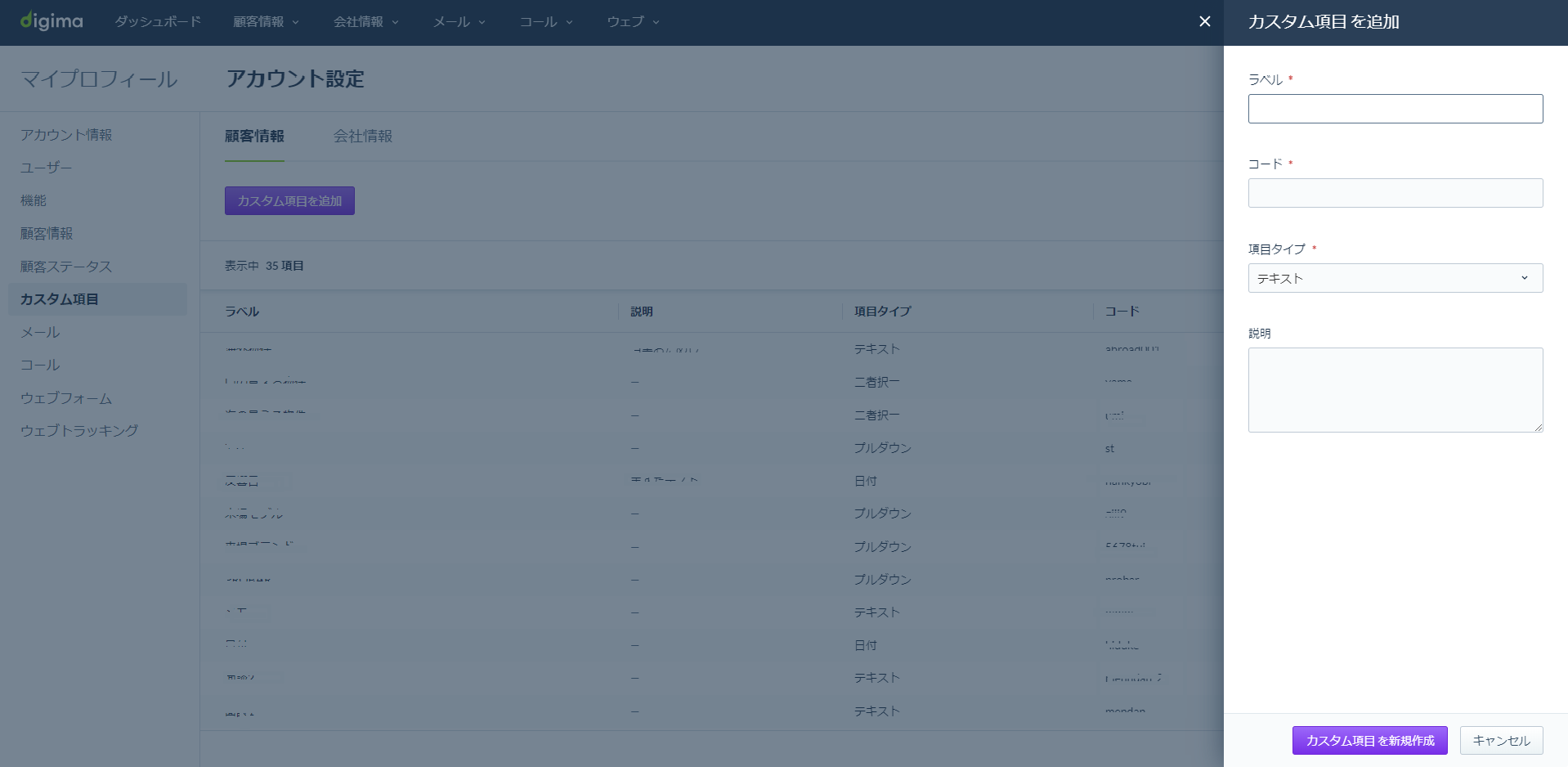
Task: Click カスタム項目を新規作成 button
Action: [1369, 741]
